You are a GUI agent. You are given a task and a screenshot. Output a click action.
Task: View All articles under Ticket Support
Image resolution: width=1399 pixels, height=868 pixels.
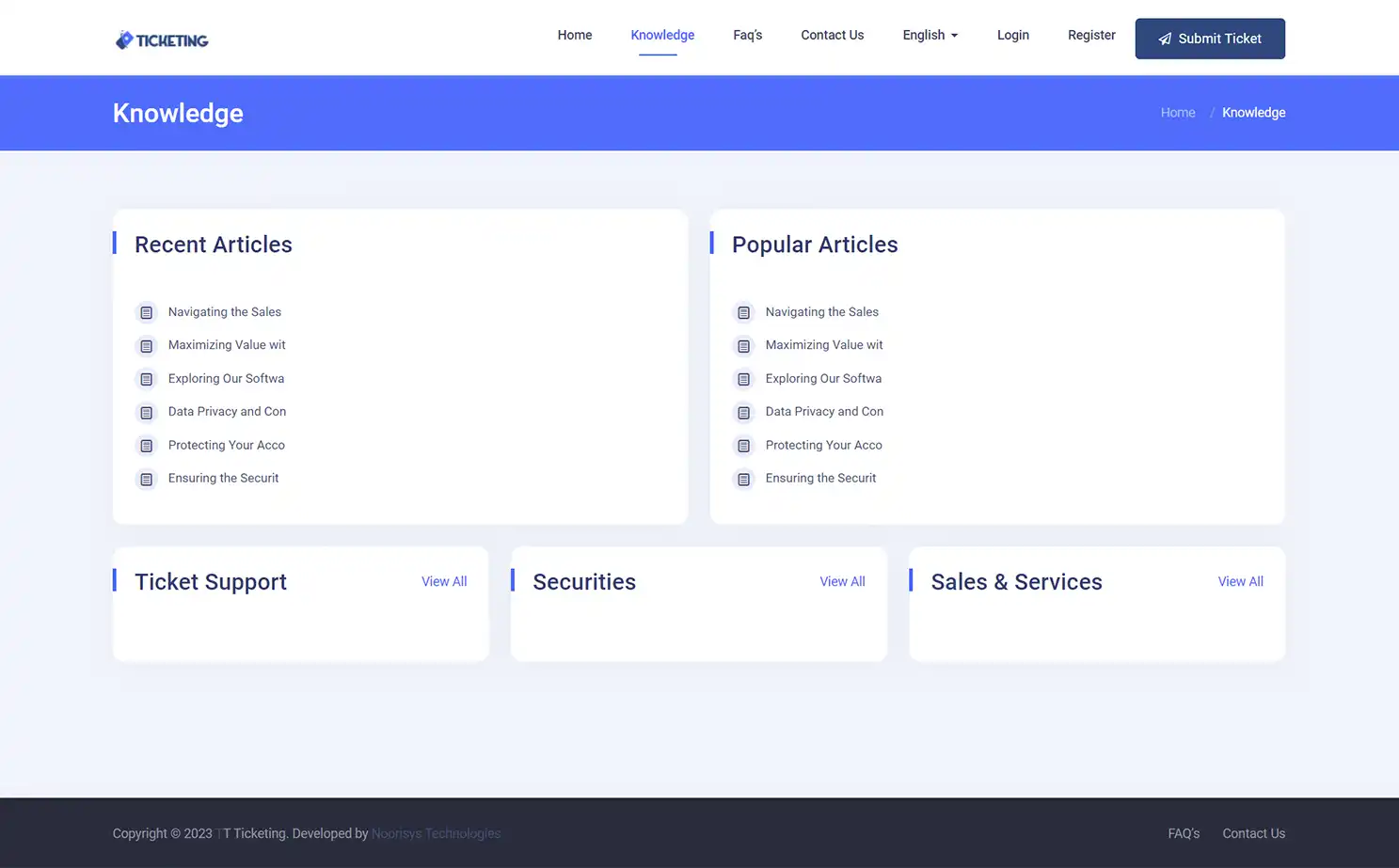point(443,581)
